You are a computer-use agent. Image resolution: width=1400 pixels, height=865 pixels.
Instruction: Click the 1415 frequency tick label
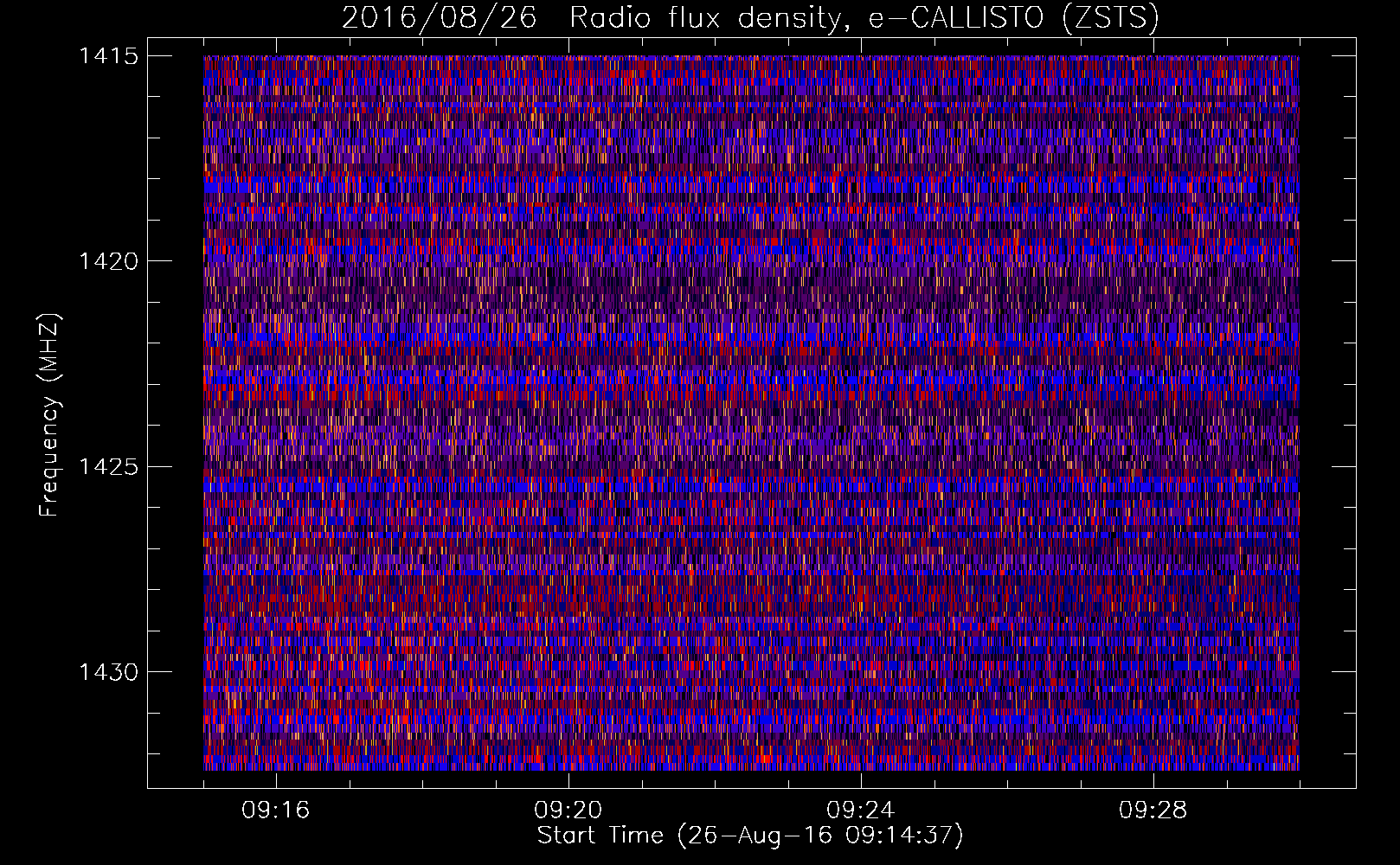coord(109,56)
